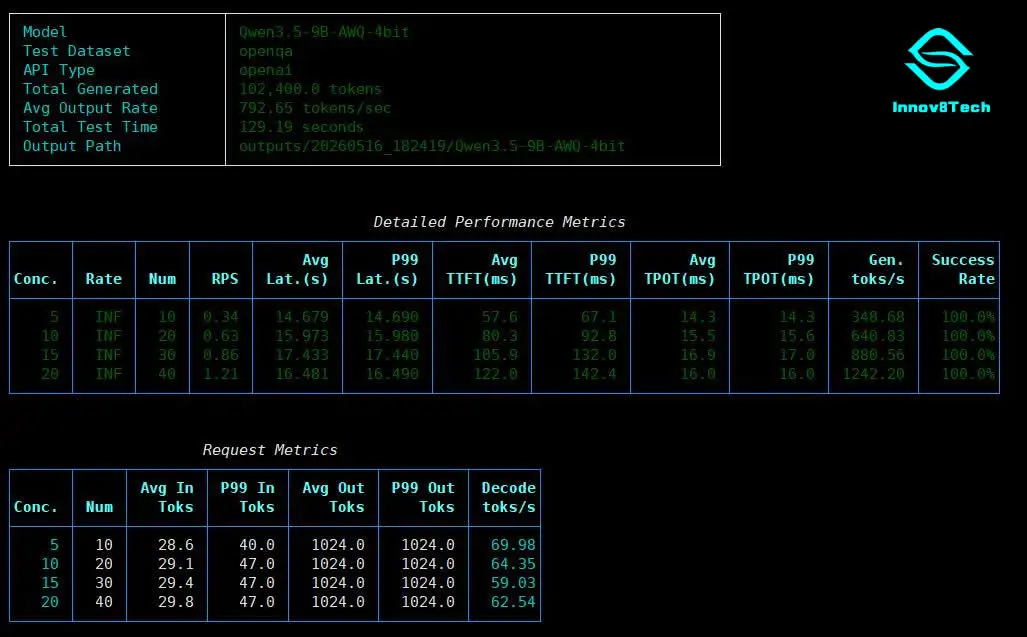Click the 'P99 In Toks' column header

[x=248, y=498]
